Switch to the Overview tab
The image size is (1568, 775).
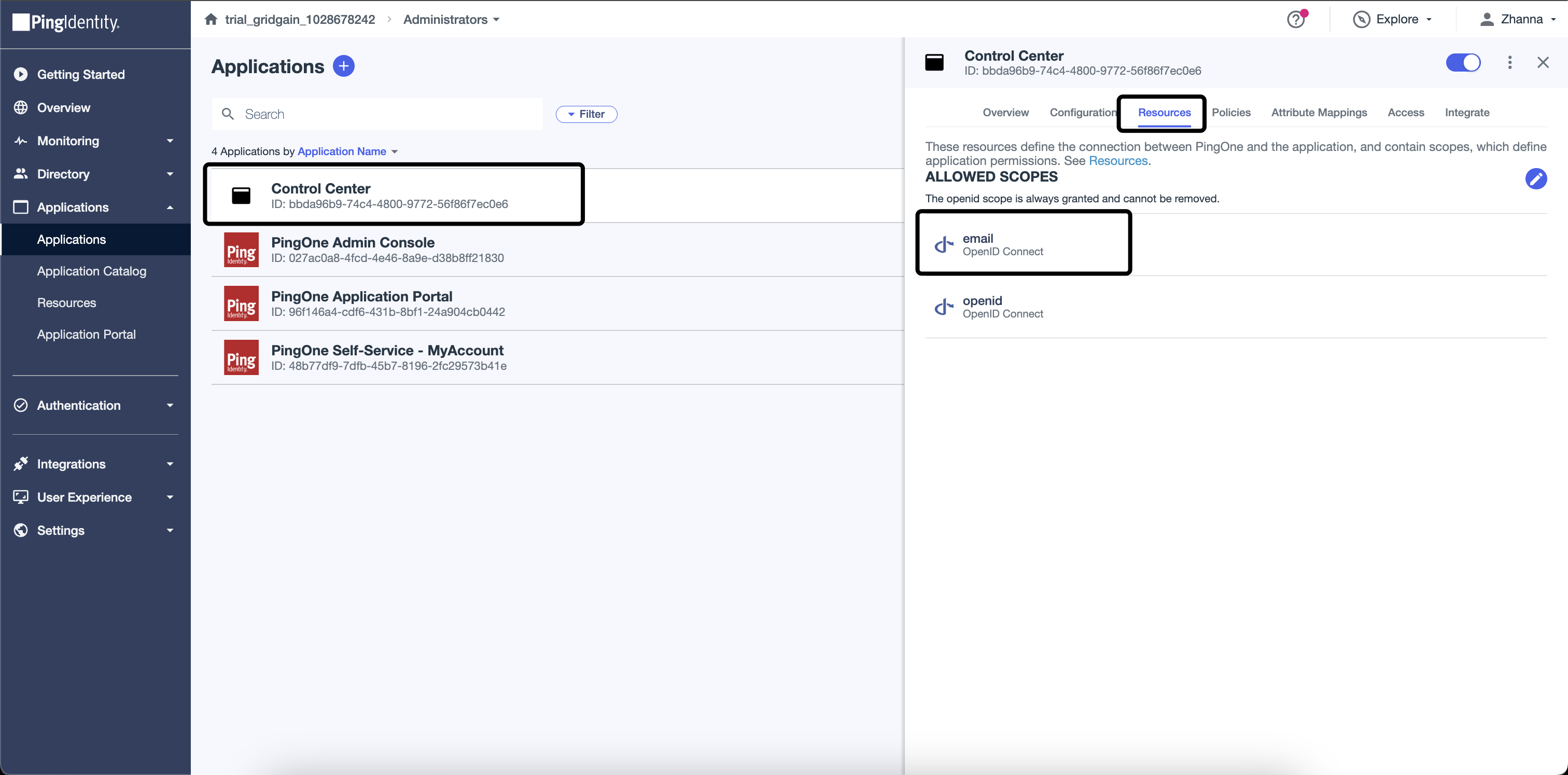(1005, 113)
